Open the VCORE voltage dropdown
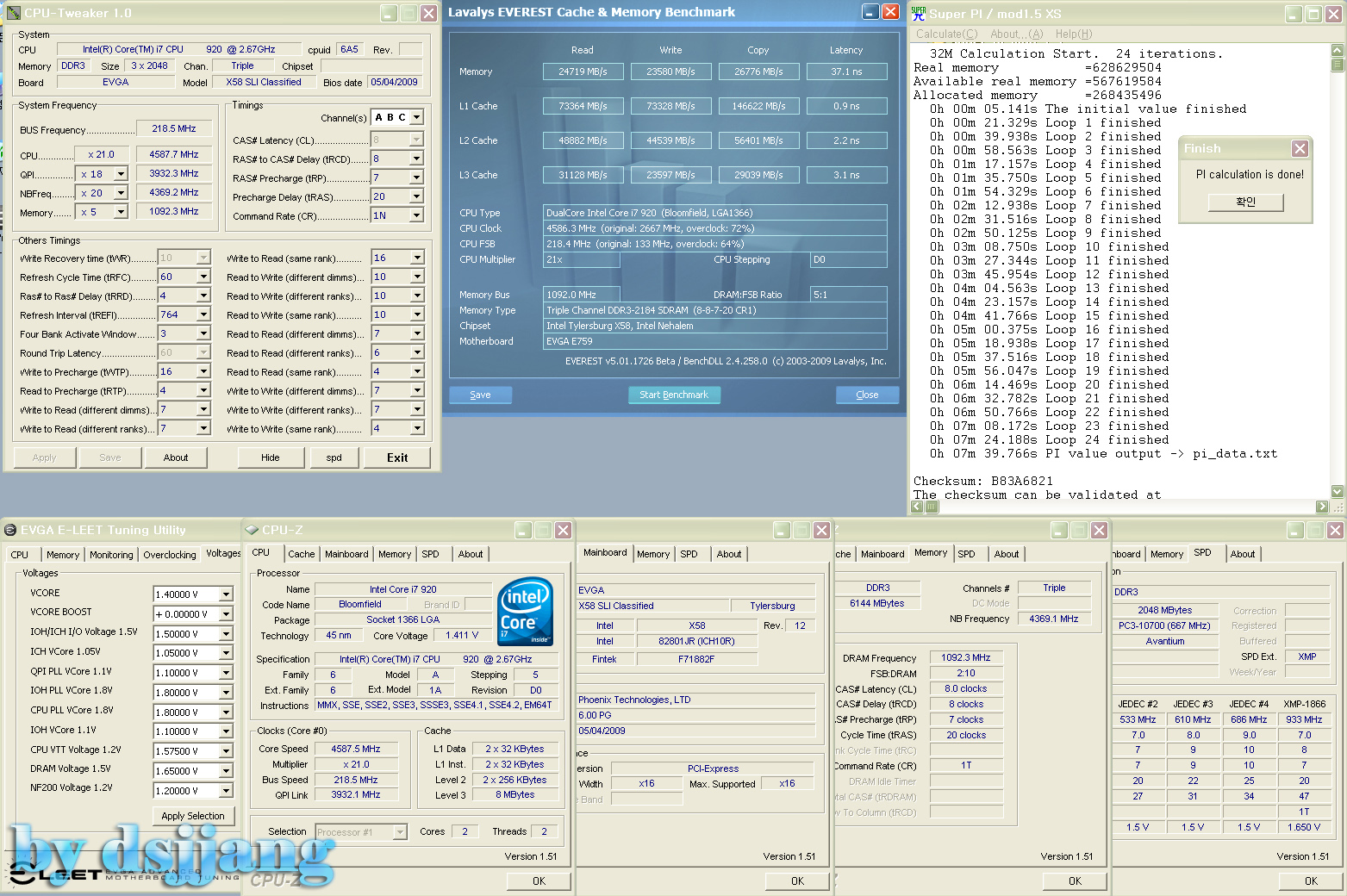1347x896 pixels. tap(226, 594)
